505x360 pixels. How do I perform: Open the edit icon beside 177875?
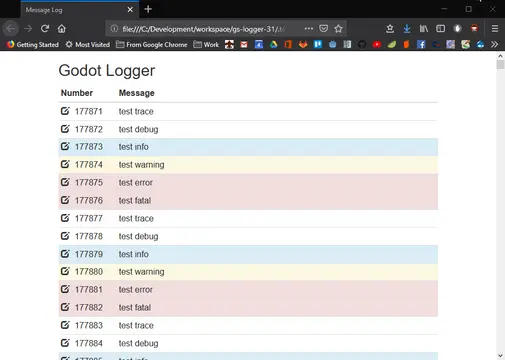coord(65,182)
